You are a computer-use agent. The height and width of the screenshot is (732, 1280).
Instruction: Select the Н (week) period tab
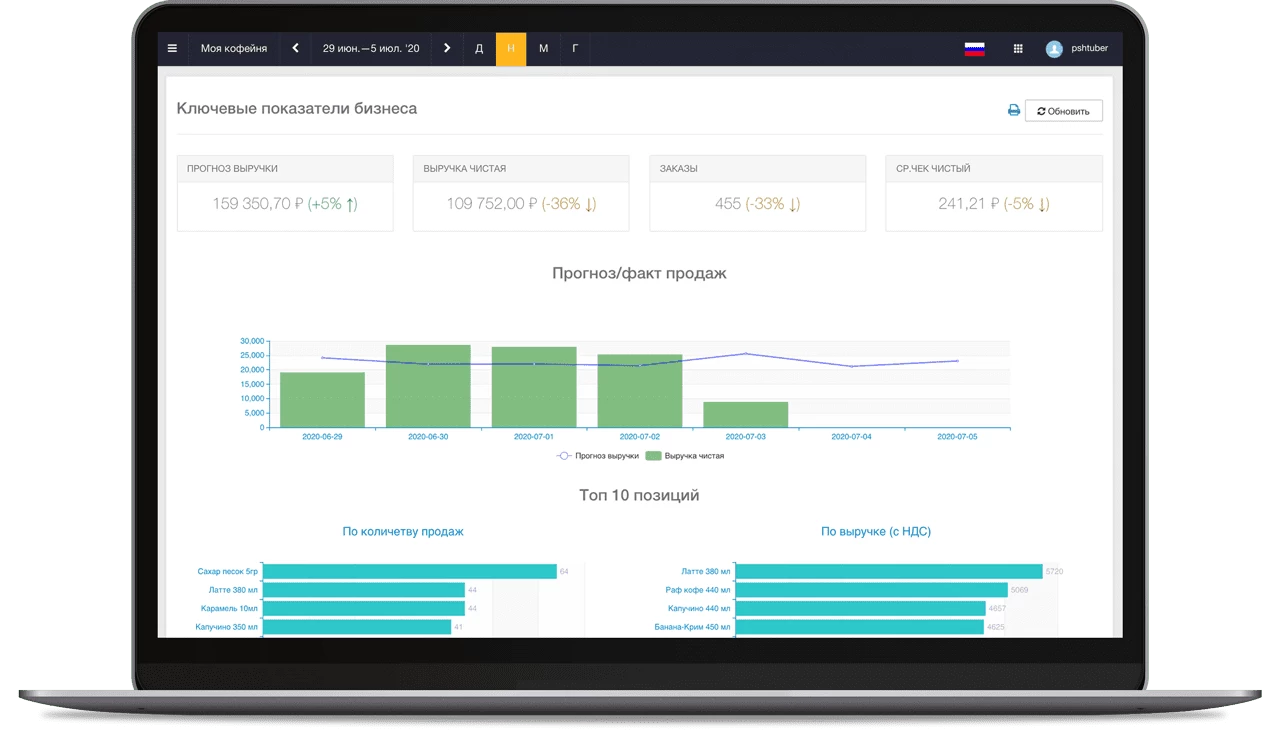click(511, 48)
